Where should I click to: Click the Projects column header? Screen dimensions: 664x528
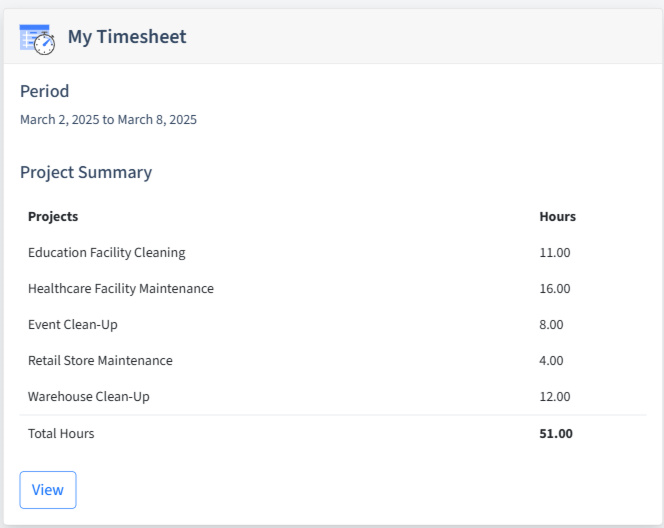point(53,216)
